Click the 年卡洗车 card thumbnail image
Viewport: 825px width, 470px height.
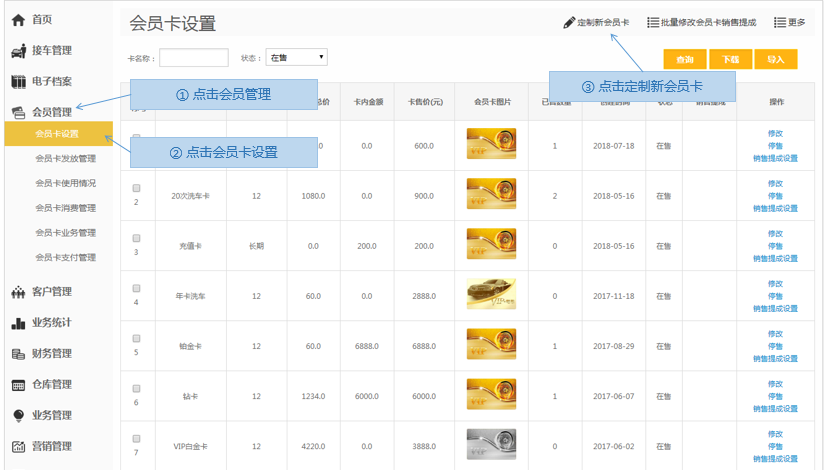pyautogui.click(x=491, y=294)
